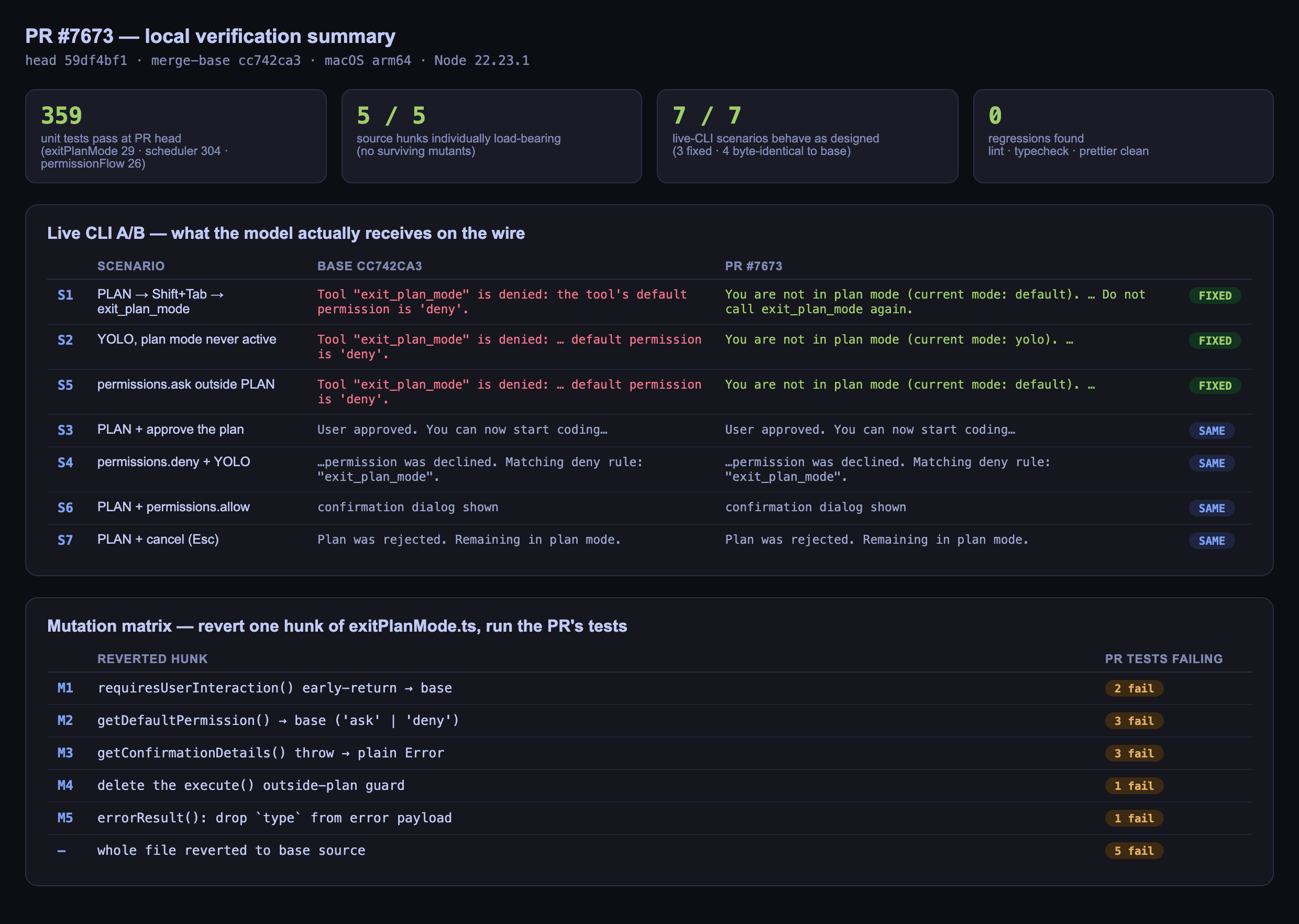Click the "PLAN + permissions.allow" scenario
The image size is (1299, 924).
pos(173,507)
